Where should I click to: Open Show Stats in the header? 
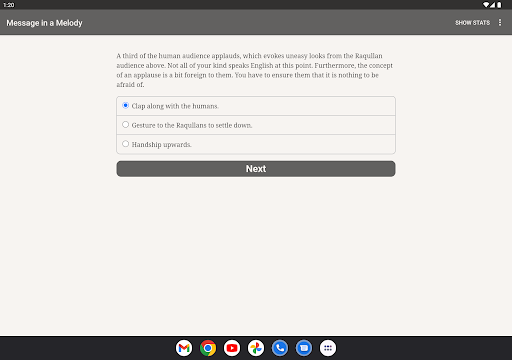pyautogui.click(x=472, y=23)
